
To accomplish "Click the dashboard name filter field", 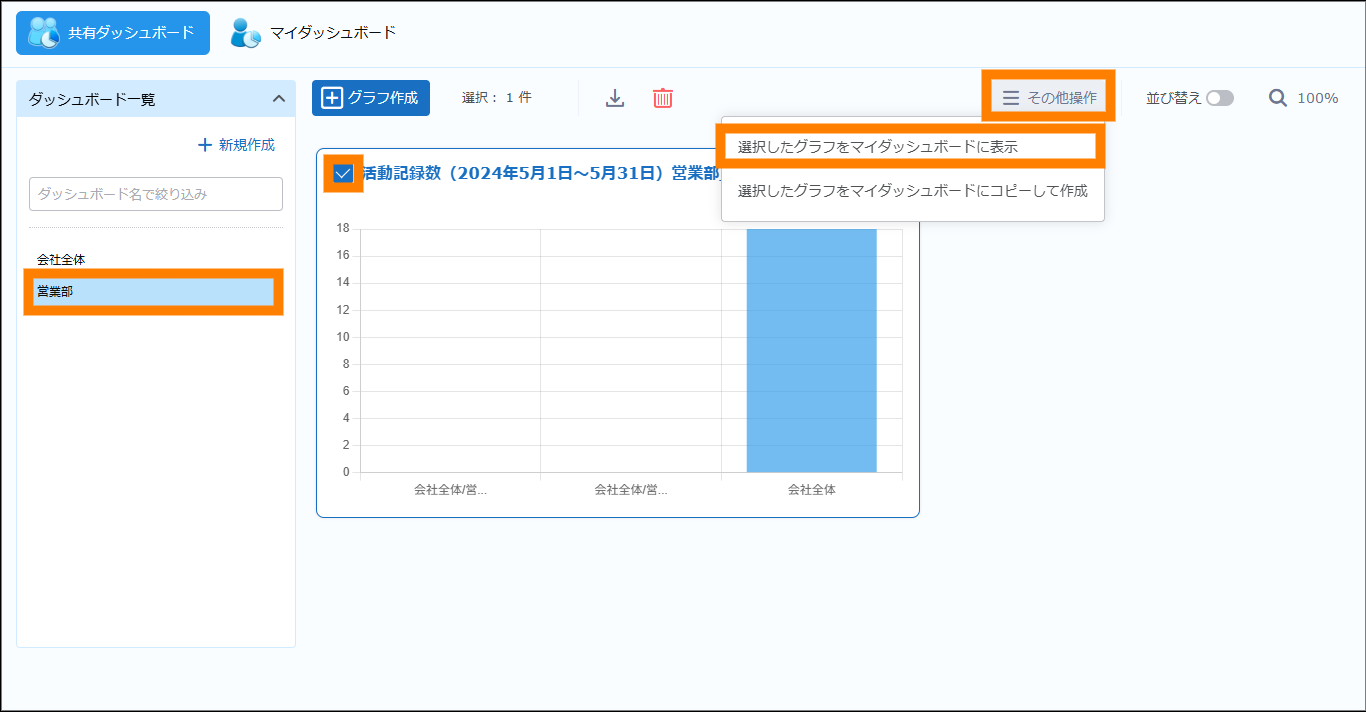I will click(156, 194).
